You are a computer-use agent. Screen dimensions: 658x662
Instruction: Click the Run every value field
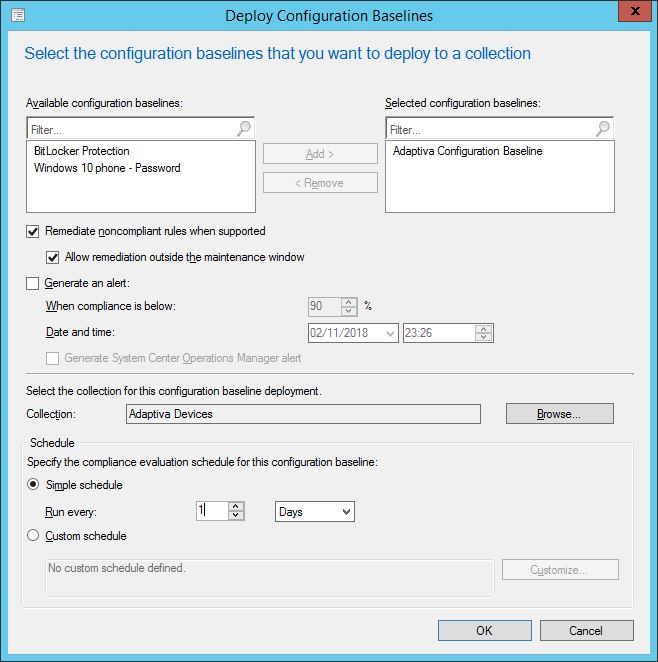(212, 511)
